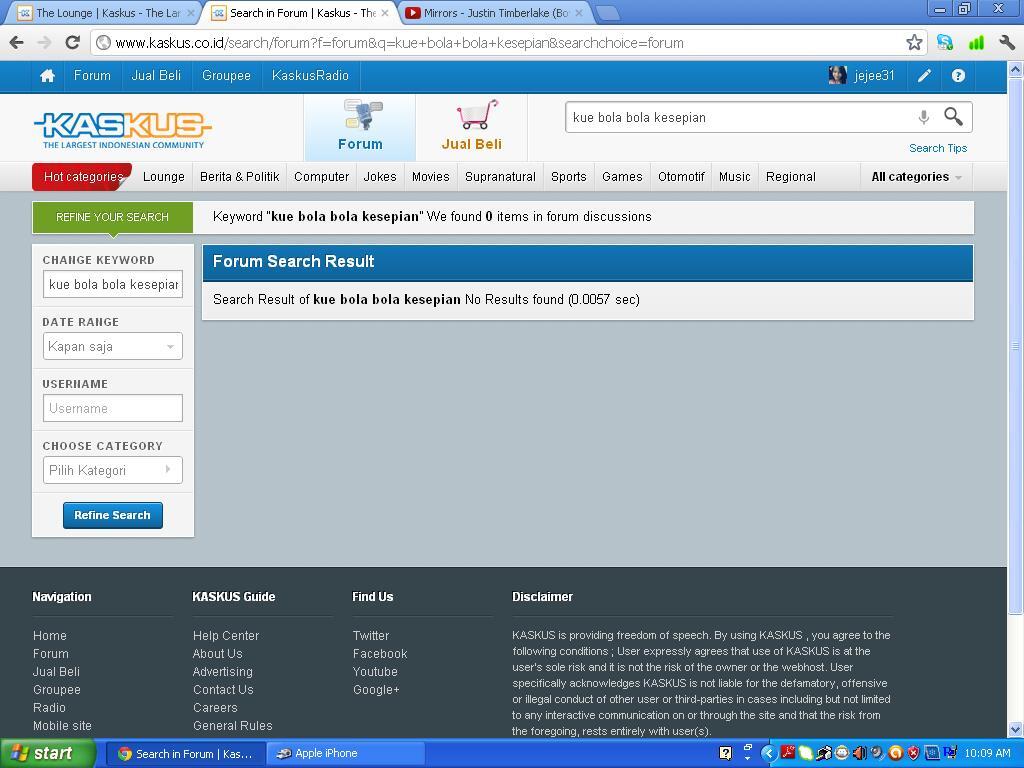This screenshot has height=768, width=1024.
Task: Open the Mobile site footer link
Action: pos(62,726)
